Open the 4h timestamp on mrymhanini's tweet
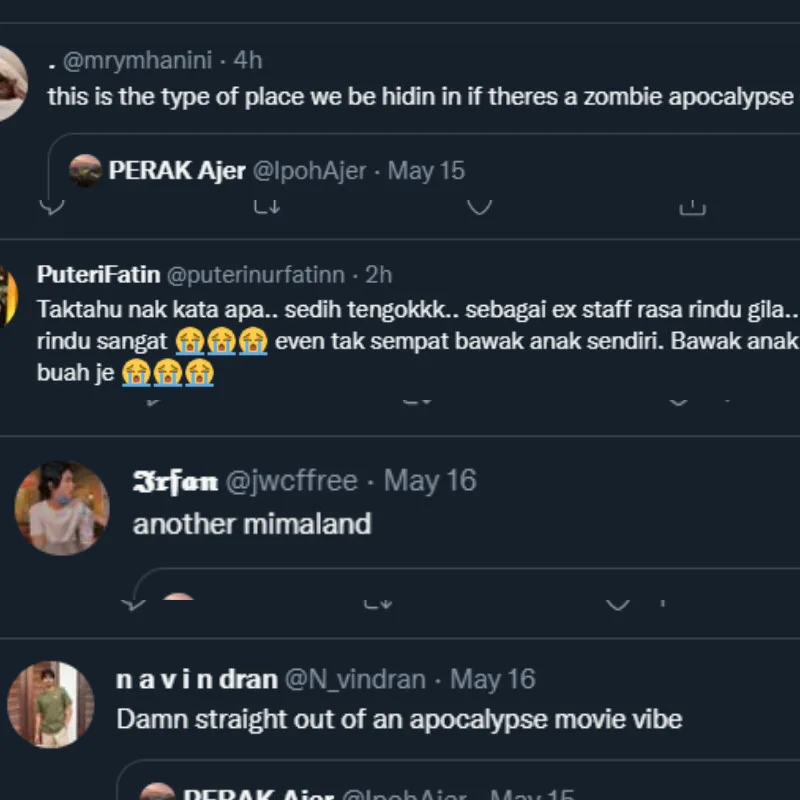800x800 pixels. (247, 61)
